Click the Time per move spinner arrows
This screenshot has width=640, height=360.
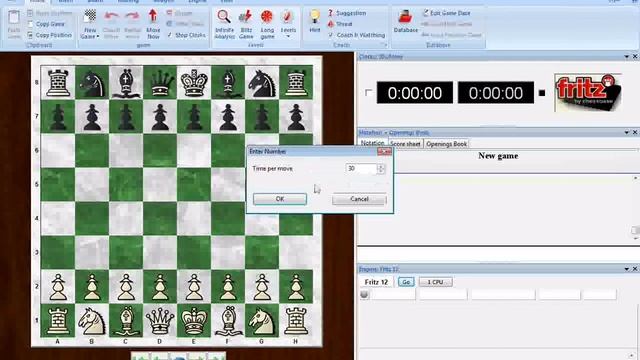(381, 169)
